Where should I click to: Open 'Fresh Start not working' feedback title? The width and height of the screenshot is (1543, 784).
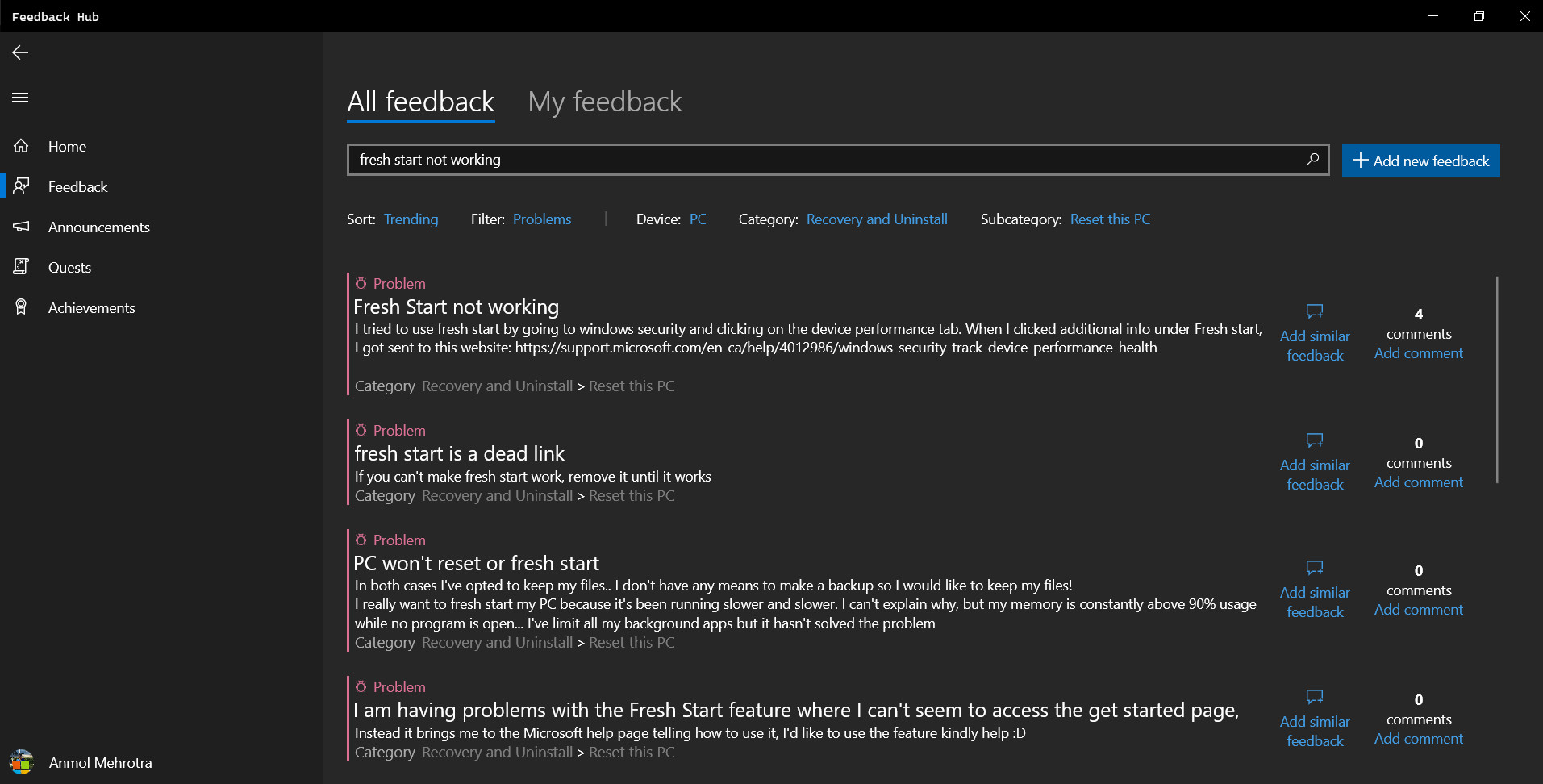(x=456, y=307)
